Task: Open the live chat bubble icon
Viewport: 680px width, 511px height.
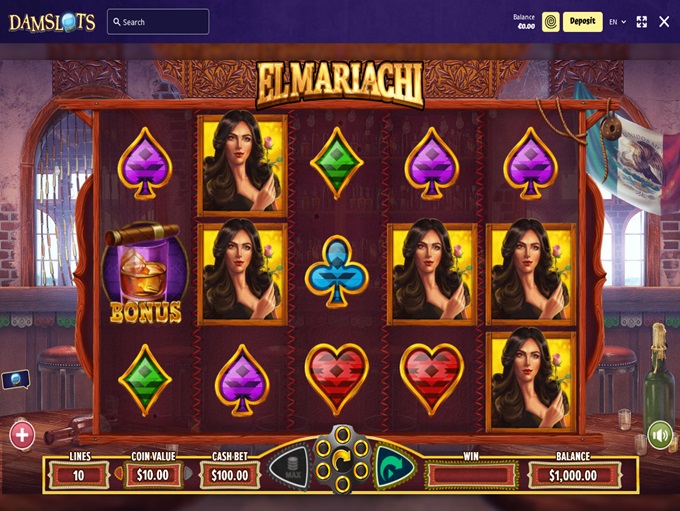Action: pos(16,380)
